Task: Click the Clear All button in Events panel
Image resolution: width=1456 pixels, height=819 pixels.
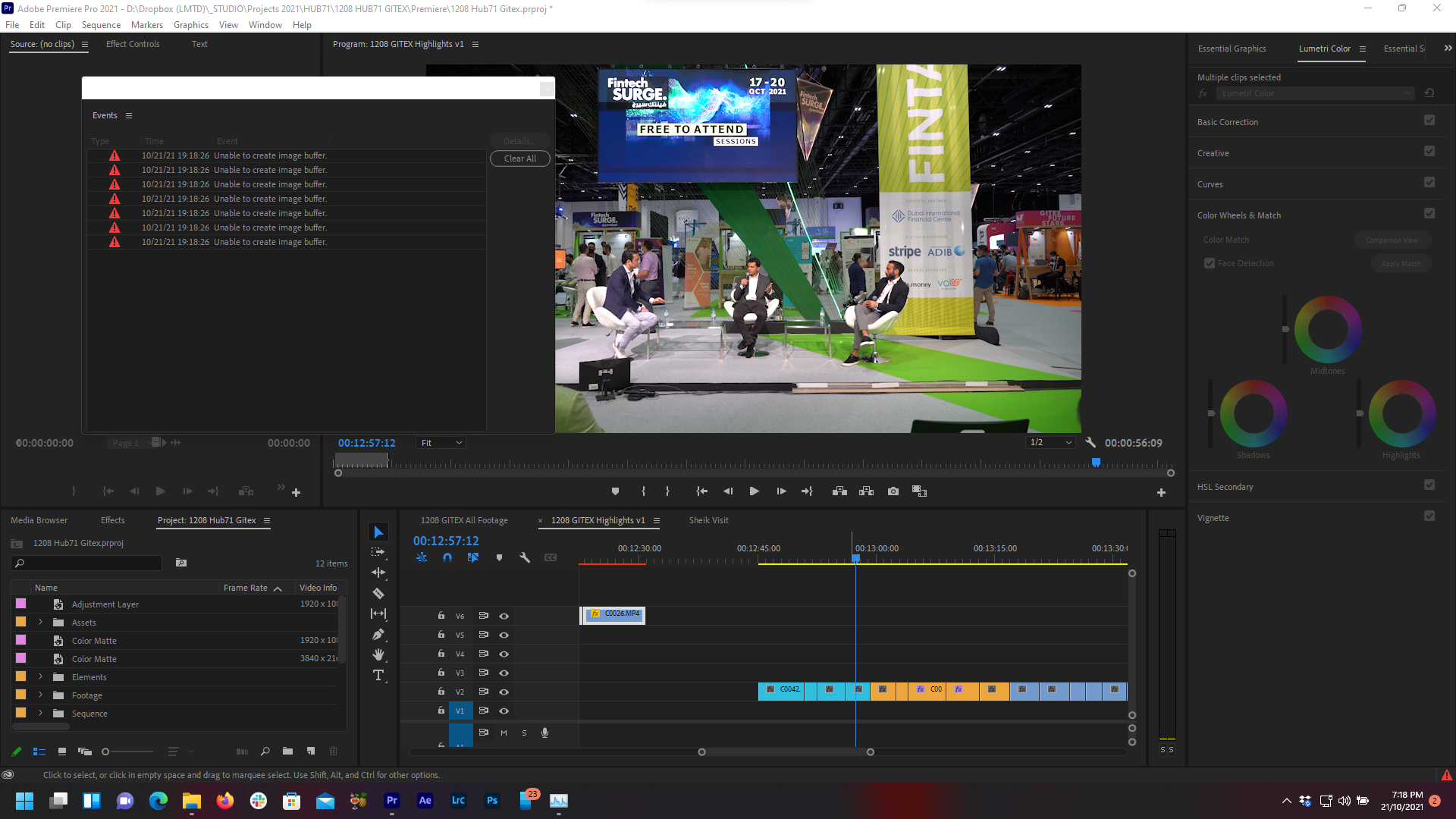Action: click(519, 158)
